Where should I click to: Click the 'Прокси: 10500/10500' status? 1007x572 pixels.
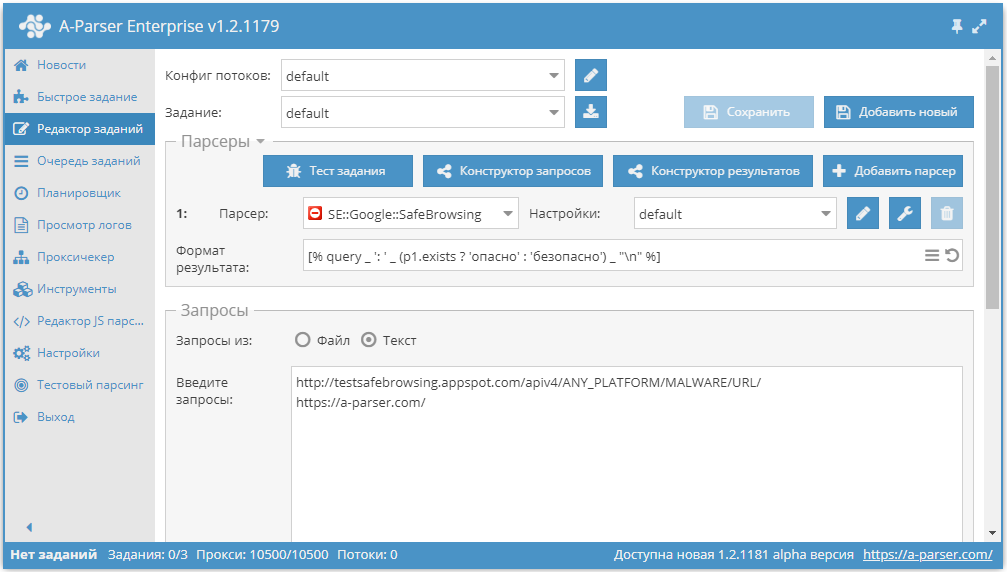tap(262, 555)
